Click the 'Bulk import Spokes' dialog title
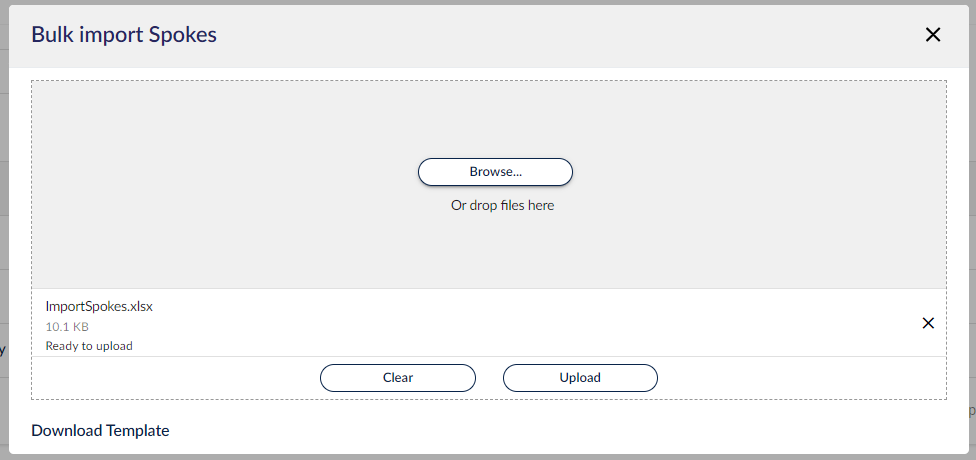This screenshot has height=460, width=976. point(124,34)
